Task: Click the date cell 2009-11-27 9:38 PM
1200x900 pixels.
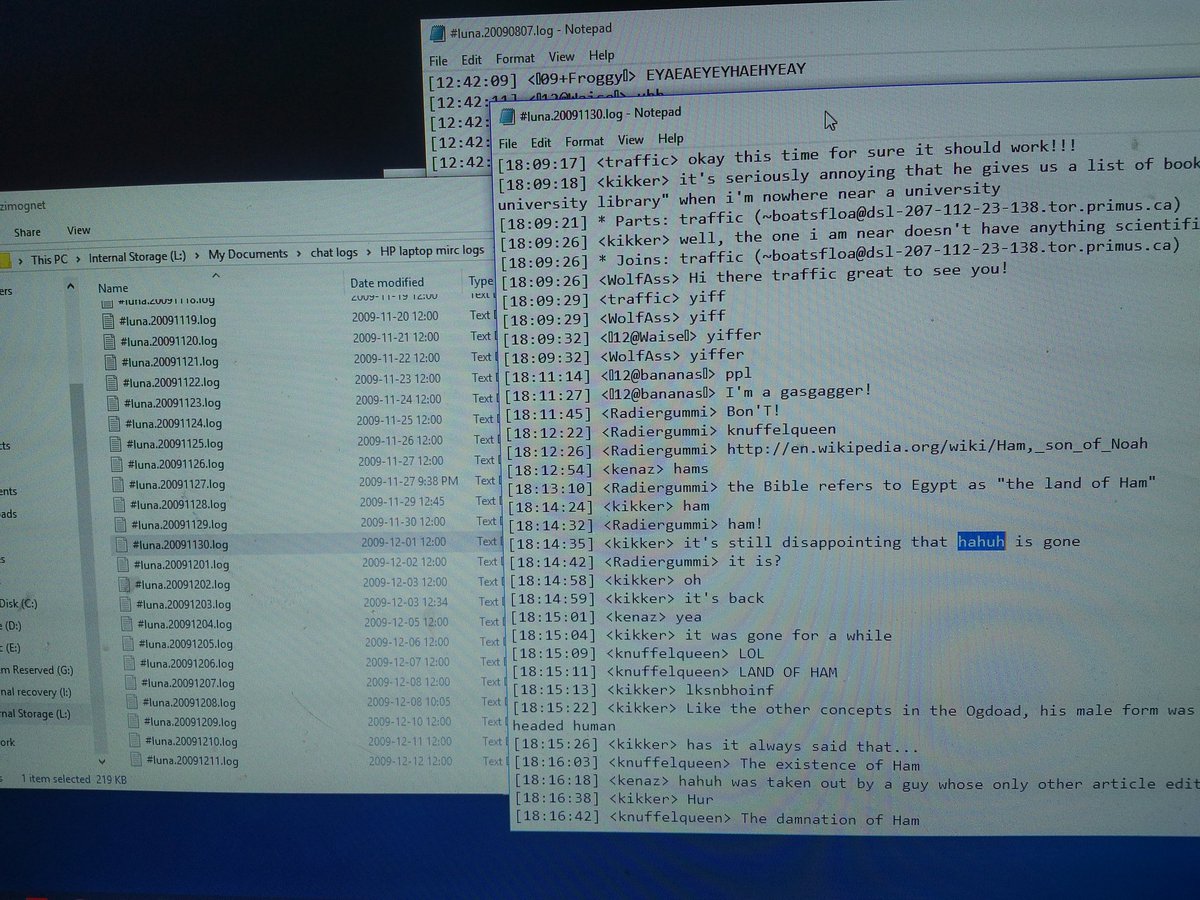Action: click(408, 481)
